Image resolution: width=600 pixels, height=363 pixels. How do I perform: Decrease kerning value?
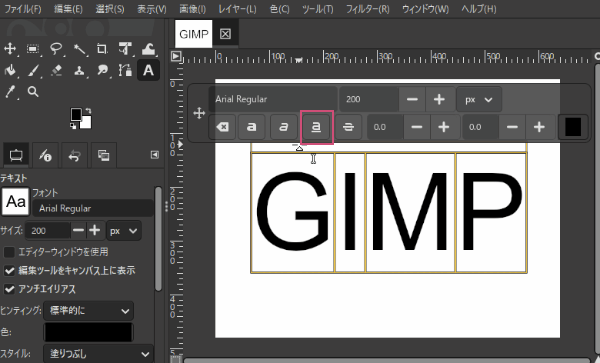pos(512,127)
